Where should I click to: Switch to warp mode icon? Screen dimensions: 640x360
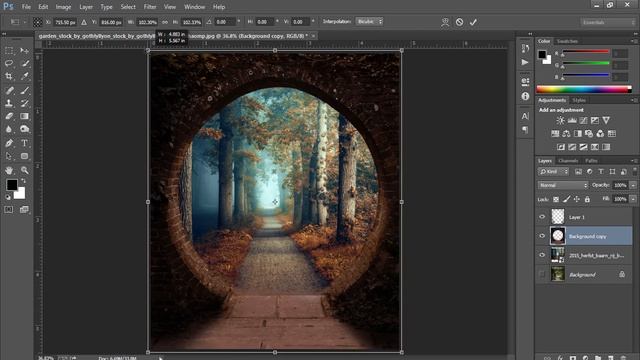(445, 22)
